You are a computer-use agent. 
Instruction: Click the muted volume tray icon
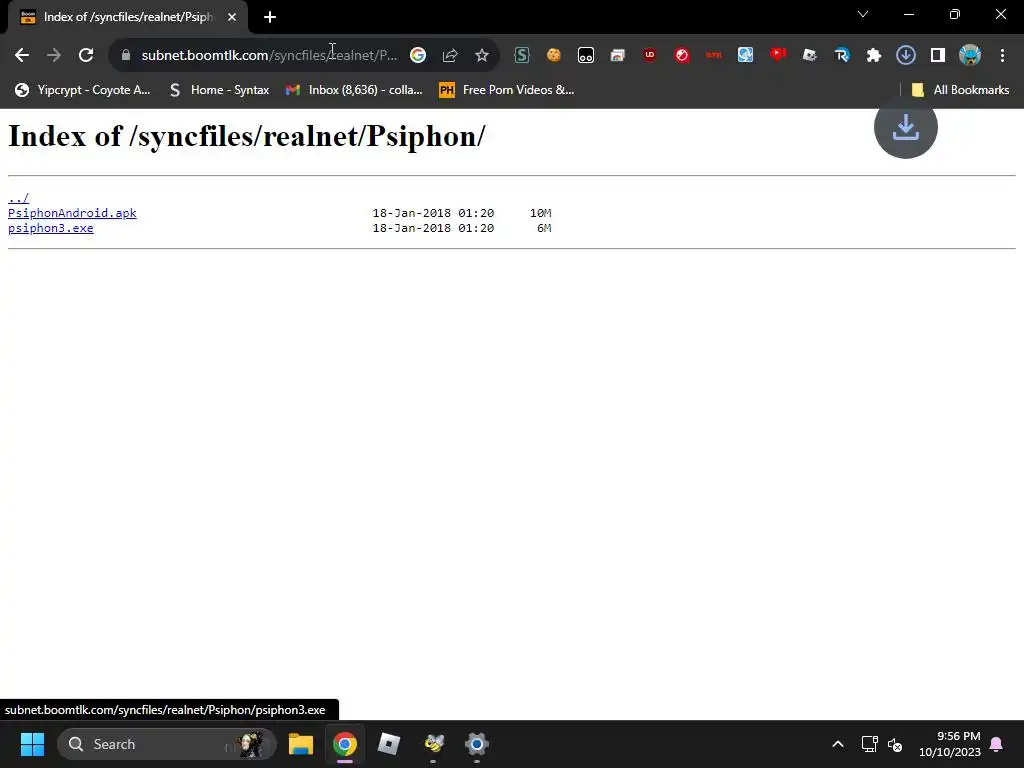(895, 744)
